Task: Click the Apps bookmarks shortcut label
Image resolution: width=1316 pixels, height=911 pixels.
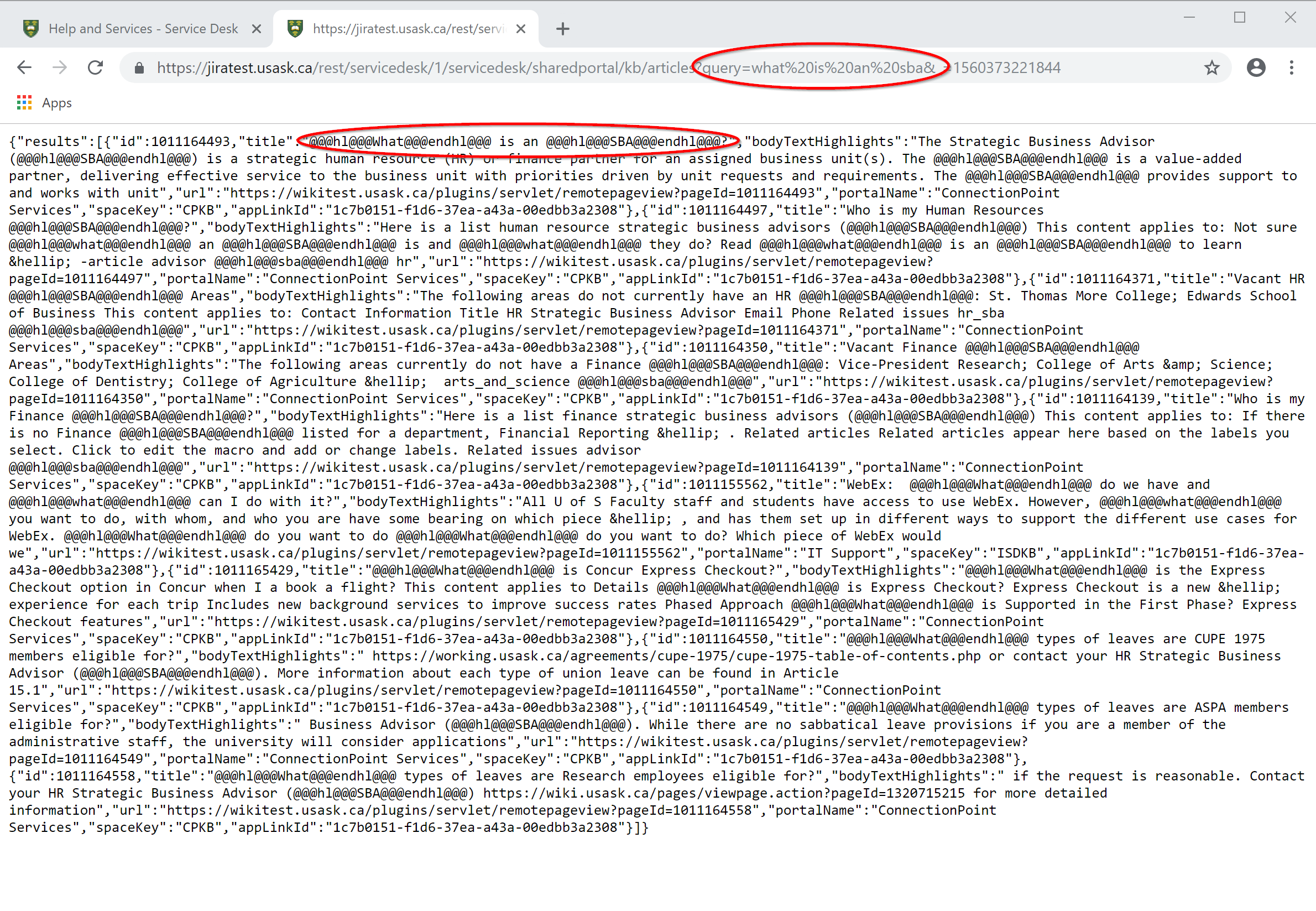Action: [57, 103]
